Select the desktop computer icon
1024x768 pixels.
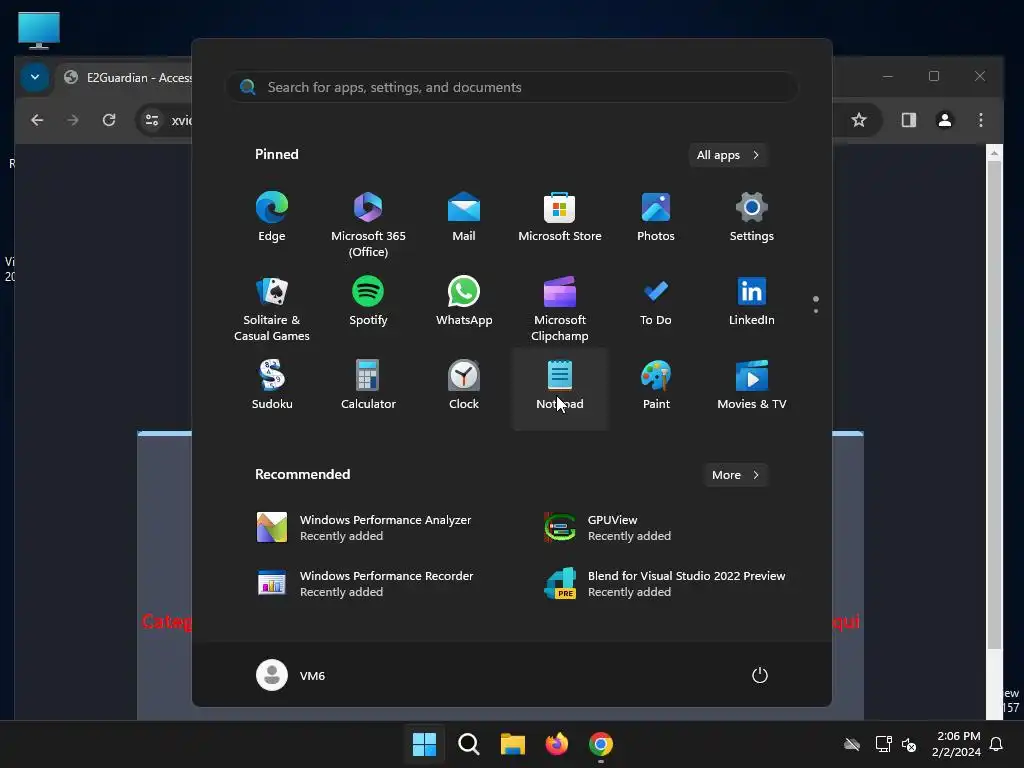click(39, 31)
